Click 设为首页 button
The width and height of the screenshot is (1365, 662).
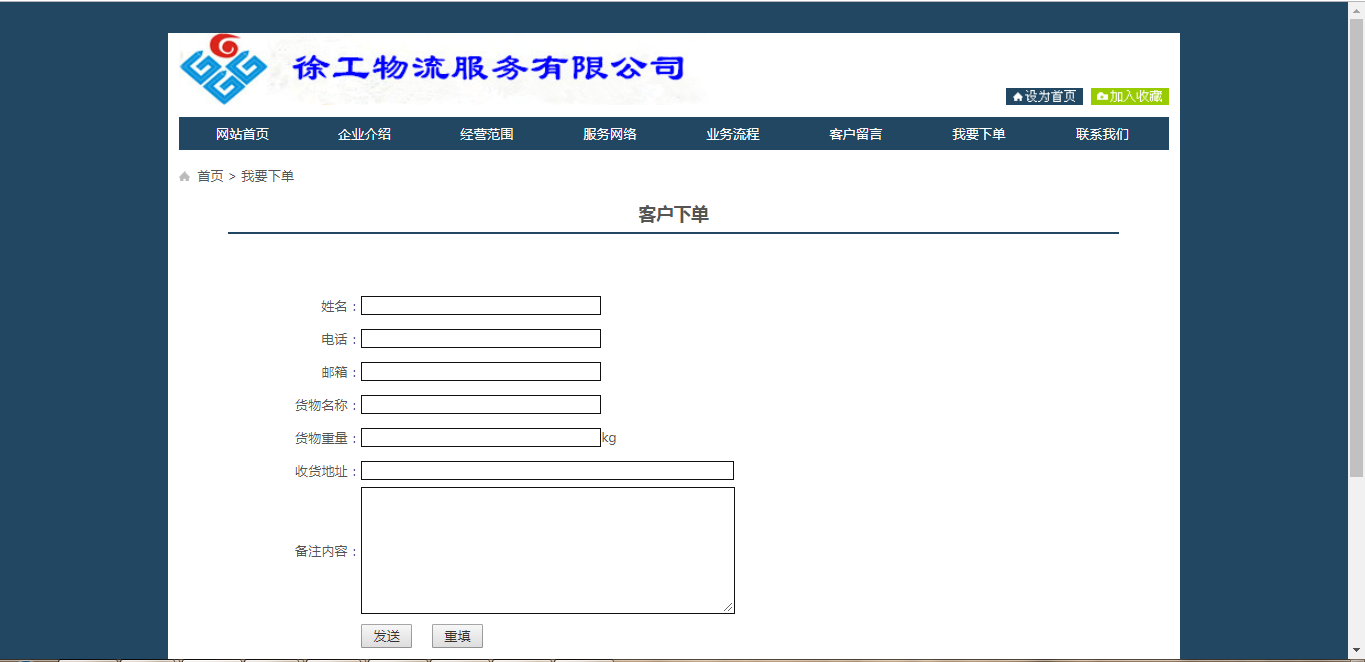pos(1044,96)
